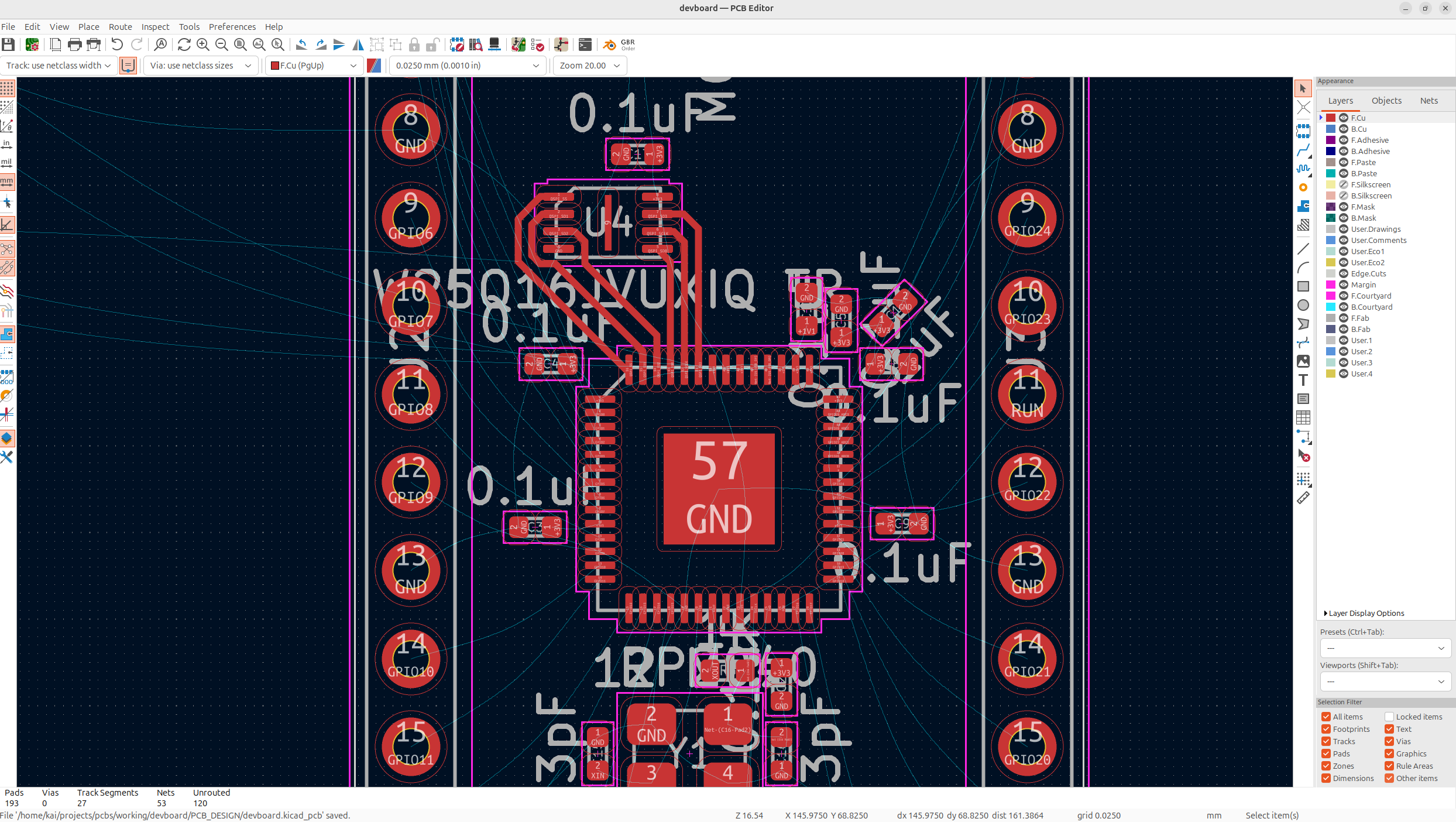The height and width of the screenshot is (822, 1456).
Task: Click the Board Setup icon
Action: pyautogui.click(x=32, y=44)
